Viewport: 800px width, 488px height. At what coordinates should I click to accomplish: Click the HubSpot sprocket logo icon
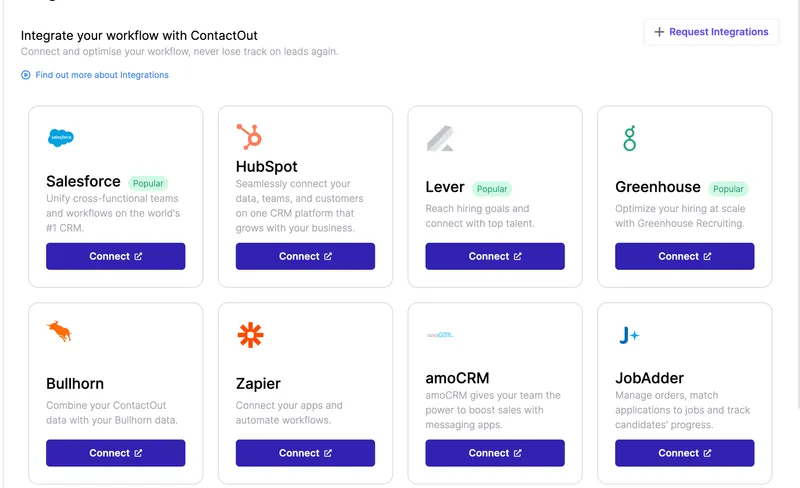click(x=249, y=137)
